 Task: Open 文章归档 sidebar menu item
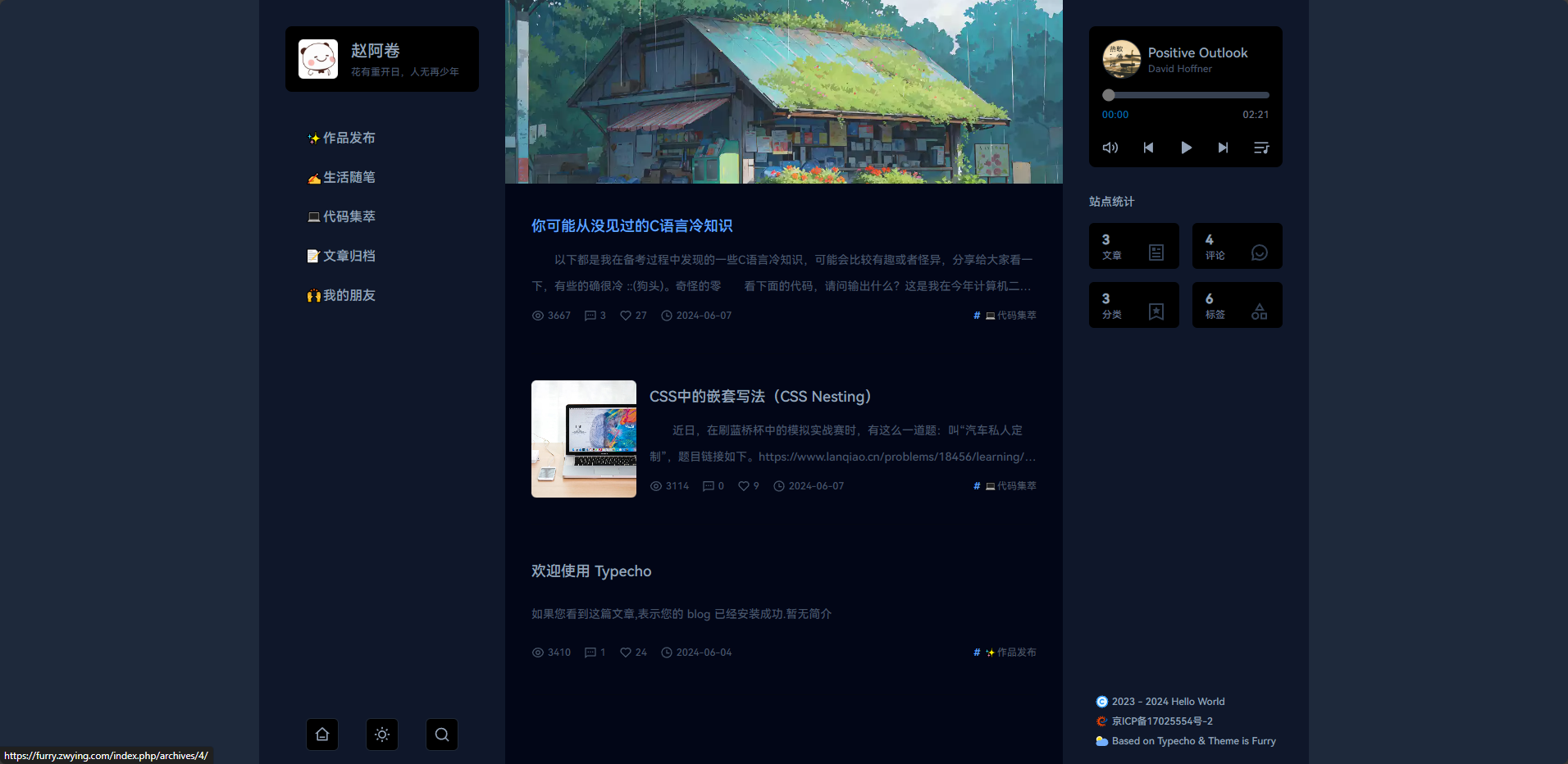(341, 256)
